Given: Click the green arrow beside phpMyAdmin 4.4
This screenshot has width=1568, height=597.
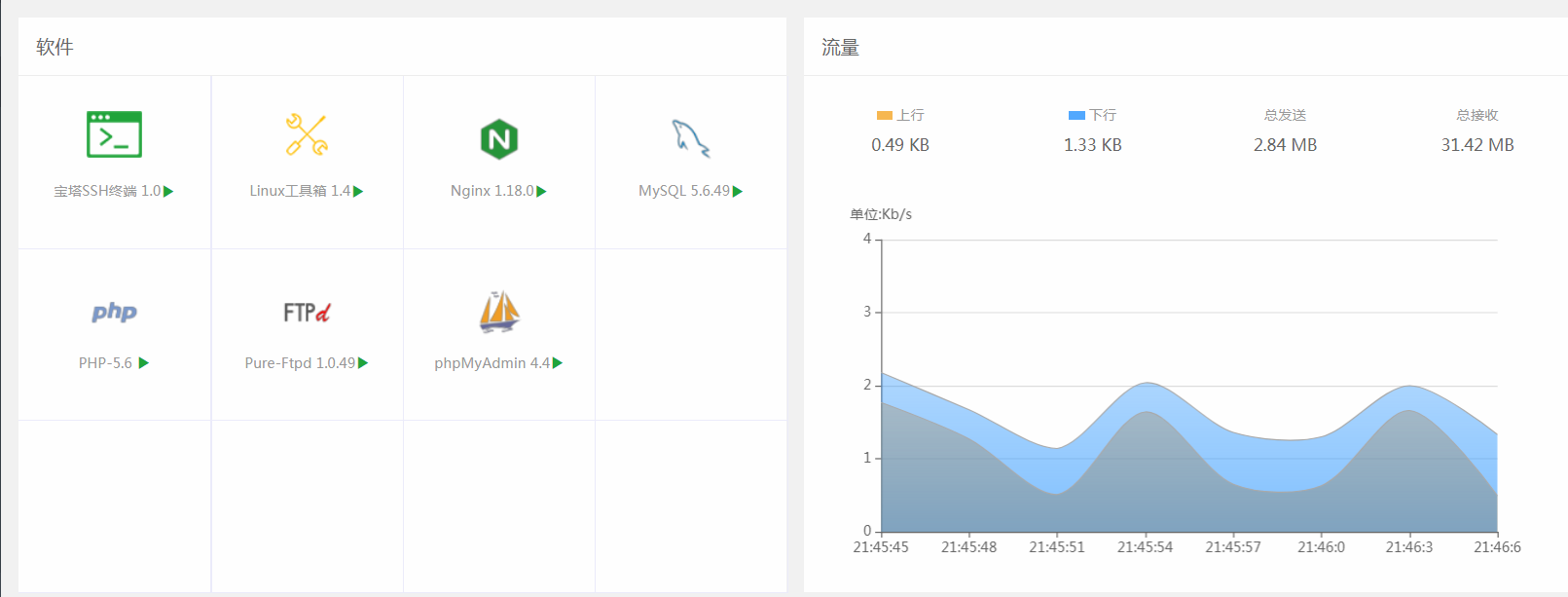Looking at the screenshot, I should [558, 363].
